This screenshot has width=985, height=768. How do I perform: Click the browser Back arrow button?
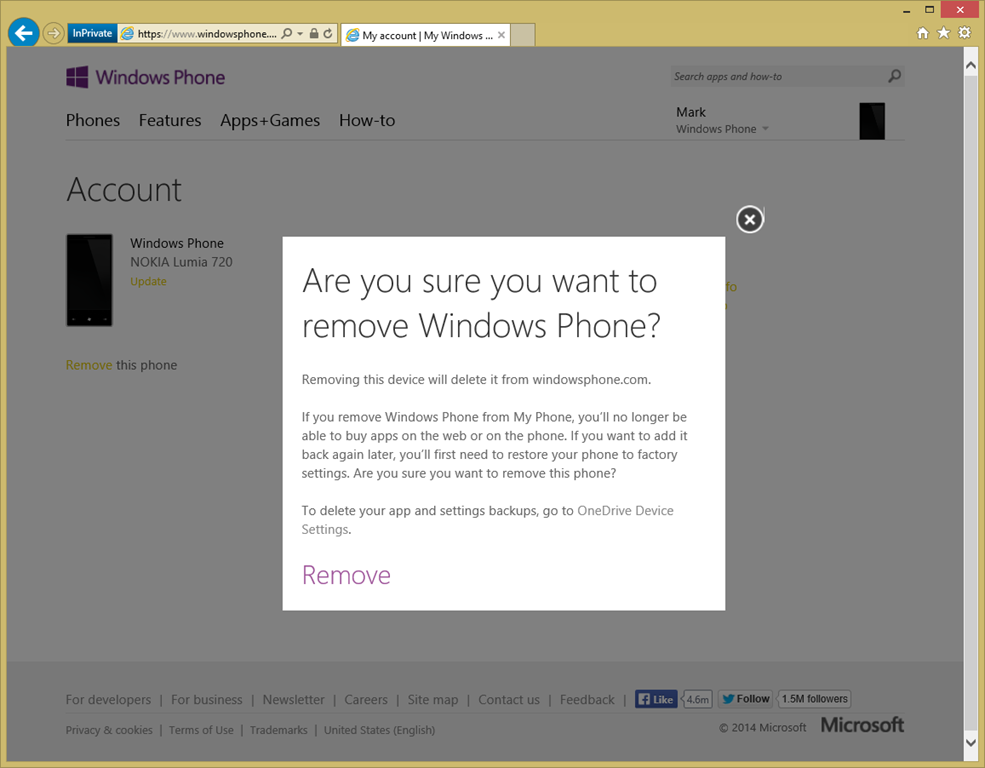tap(23, 33)
